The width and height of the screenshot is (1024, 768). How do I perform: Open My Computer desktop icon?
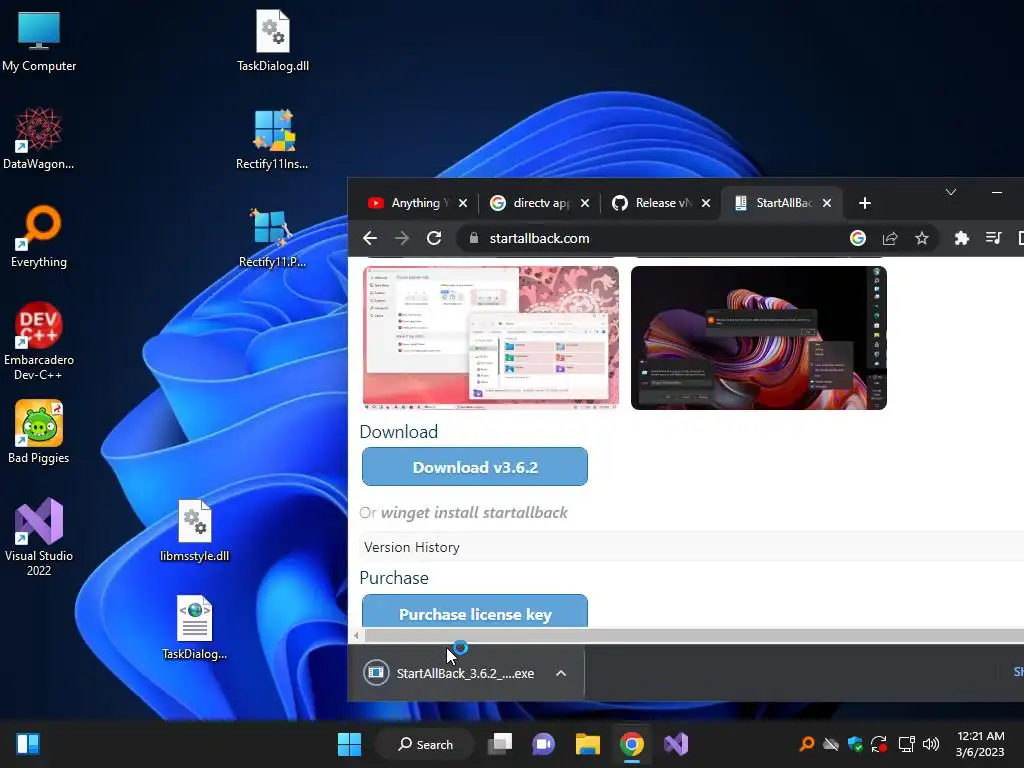39,40
